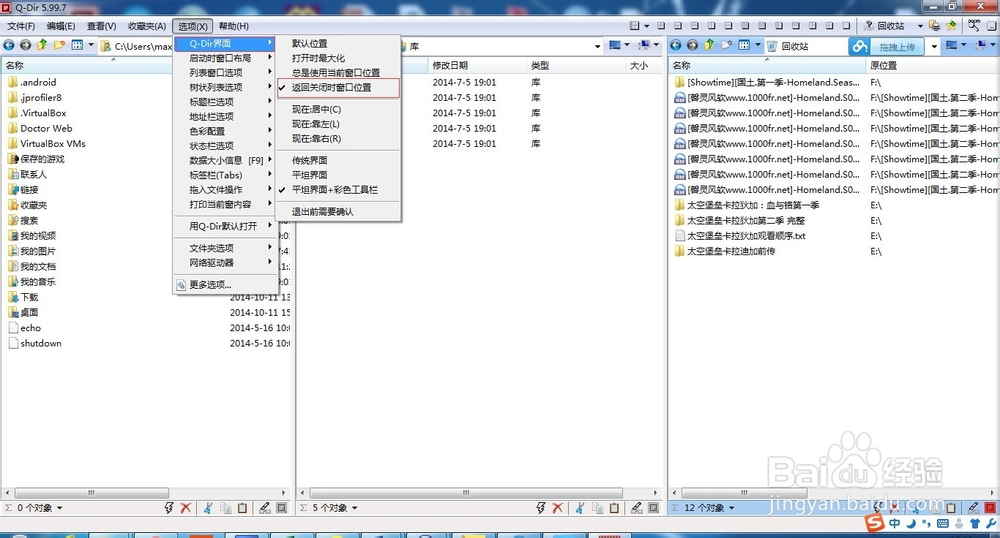
Task: Toggle 返回关闭时窗口位置 checked option
Action: (x=338, y=87)
